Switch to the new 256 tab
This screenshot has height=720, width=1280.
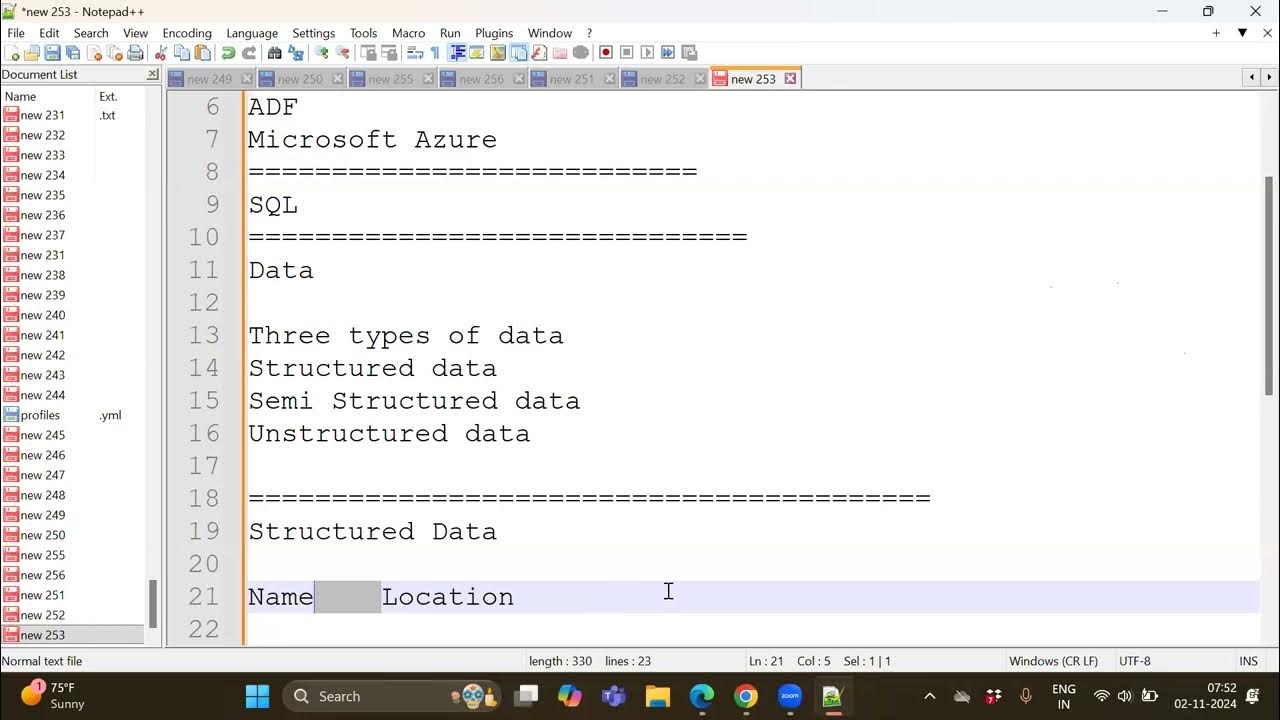481,79
